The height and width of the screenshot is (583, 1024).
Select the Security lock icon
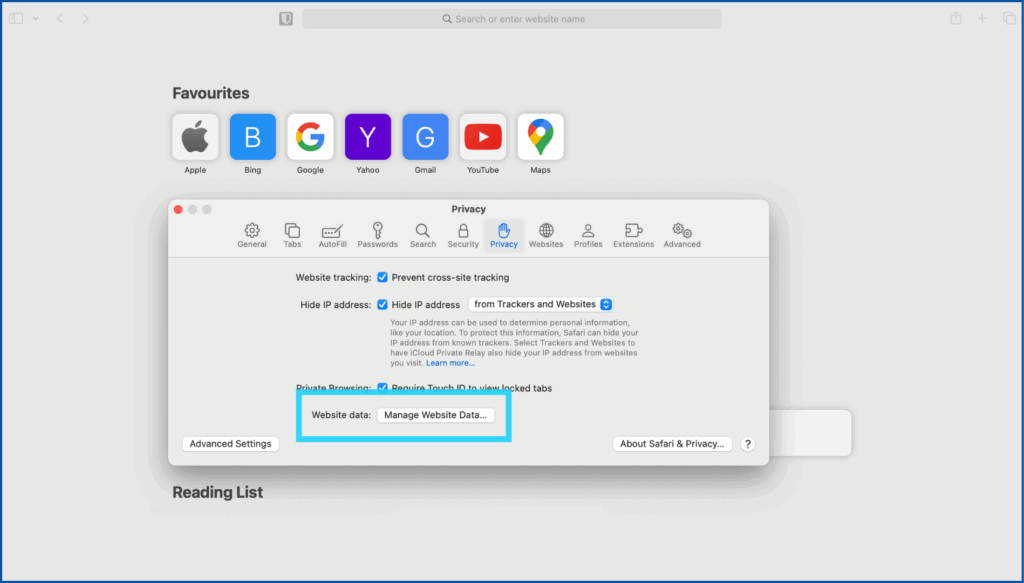pyautogui.click(x=463, y=235)
